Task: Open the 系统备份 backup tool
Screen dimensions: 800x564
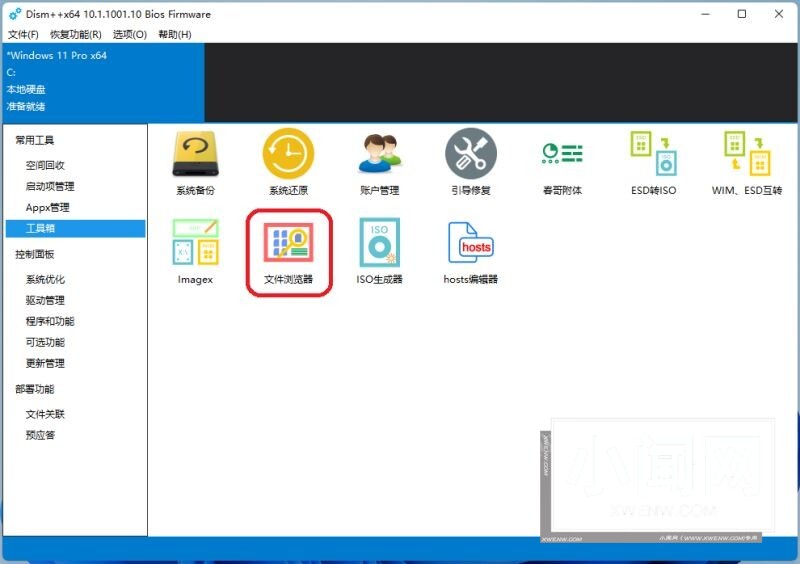Action: pyautogui.click(x=195, y=162)
